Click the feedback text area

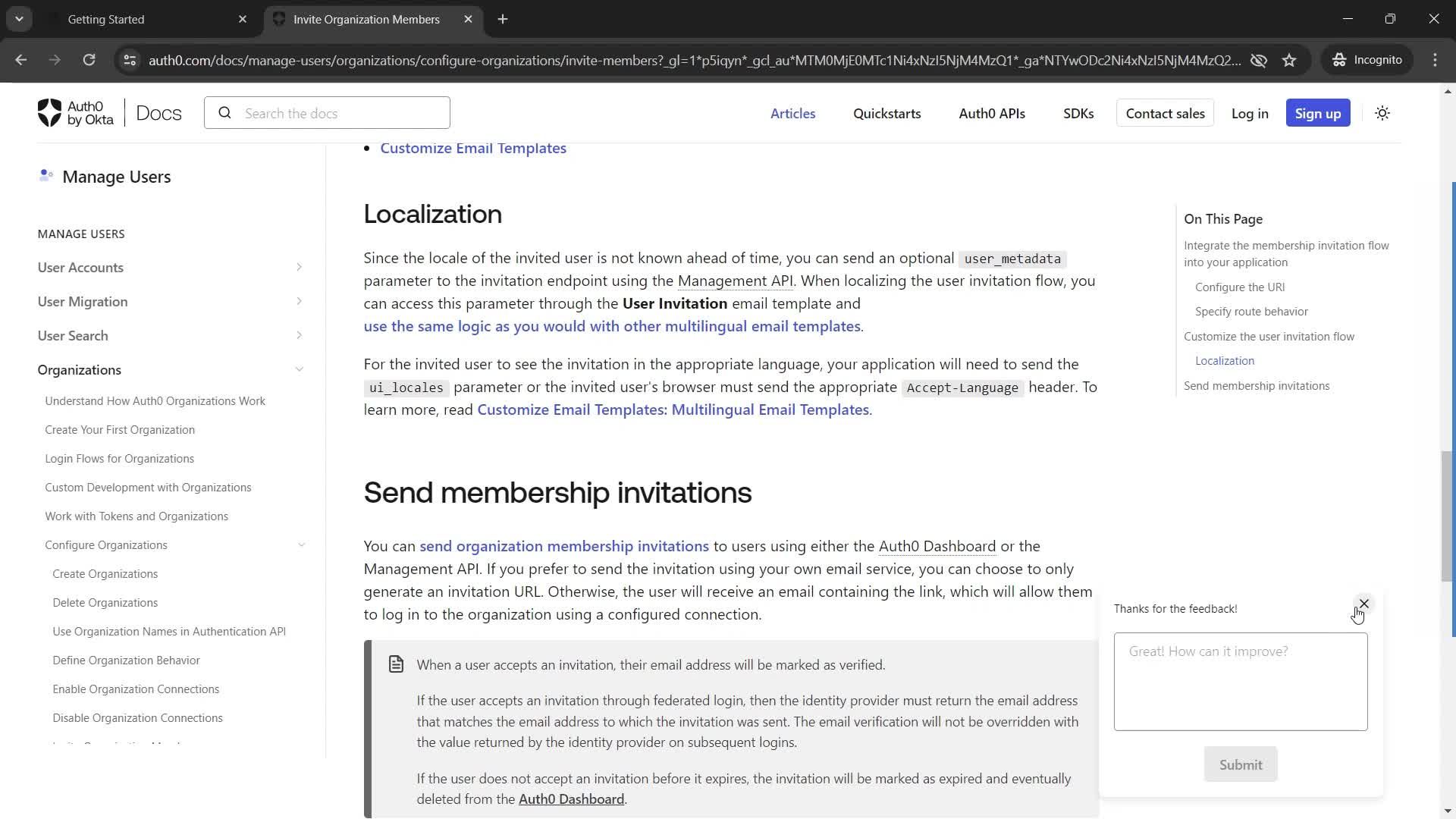click(1240, 682)
